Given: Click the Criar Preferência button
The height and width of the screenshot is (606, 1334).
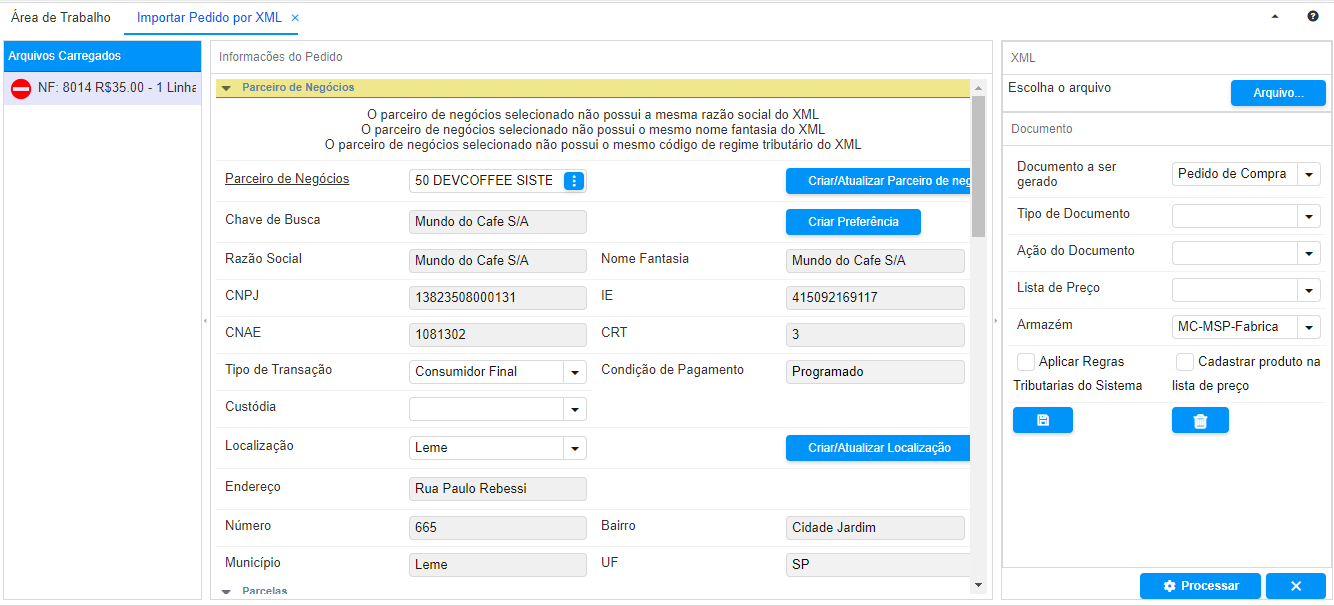Looking at the screenshot, I should [852, 223].
